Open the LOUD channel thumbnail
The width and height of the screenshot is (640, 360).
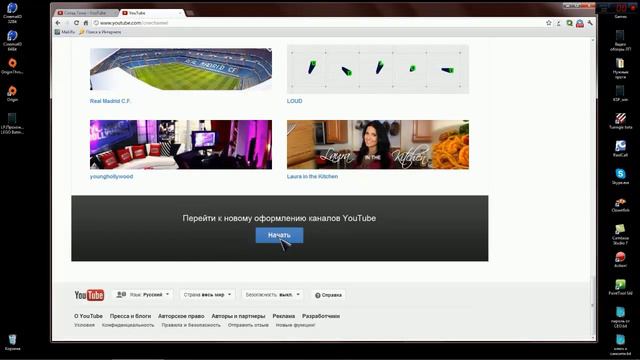point(378,69)
